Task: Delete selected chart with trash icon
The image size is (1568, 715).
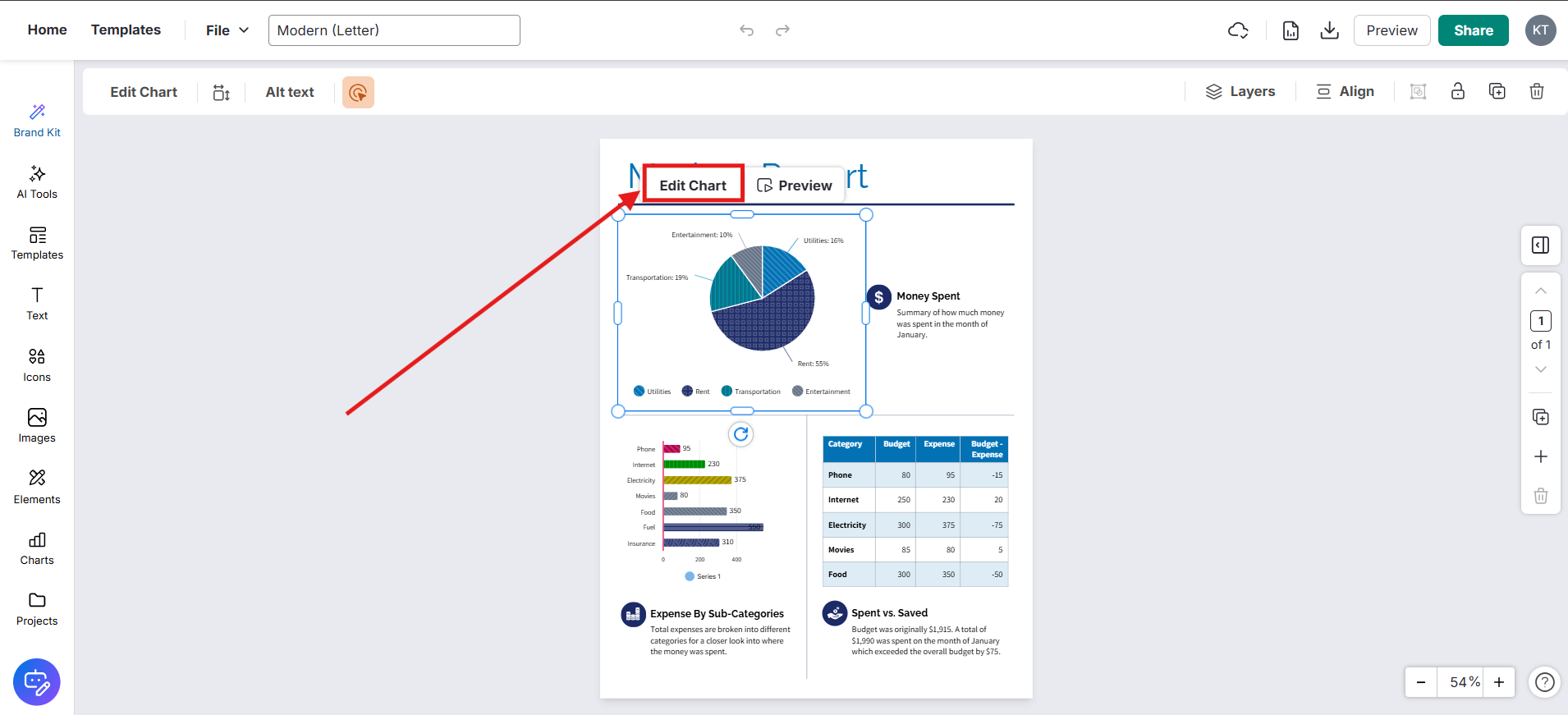Action: tap(1536, 92)
